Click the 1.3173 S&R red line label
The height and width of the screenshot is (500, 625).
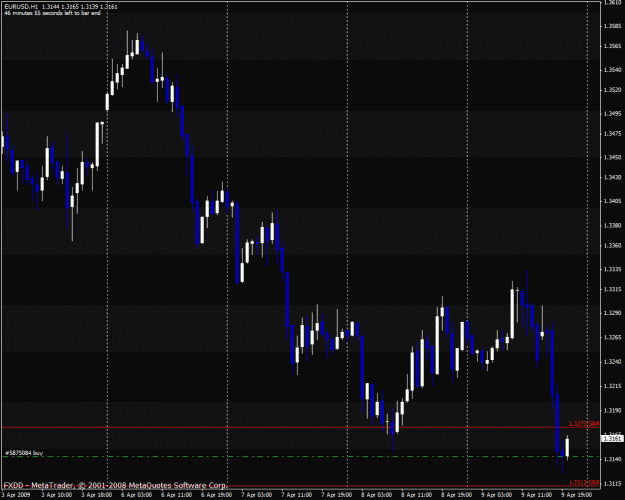click(x=584, y=424)
